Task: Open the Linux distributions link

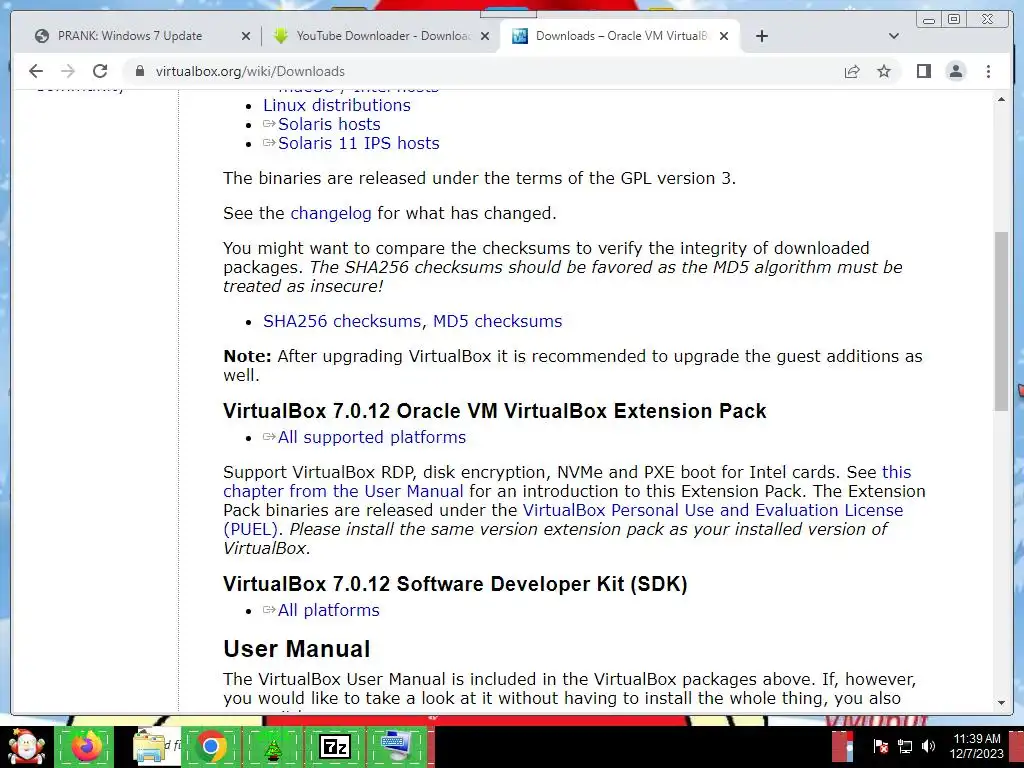Action: [x=336, y=105]
